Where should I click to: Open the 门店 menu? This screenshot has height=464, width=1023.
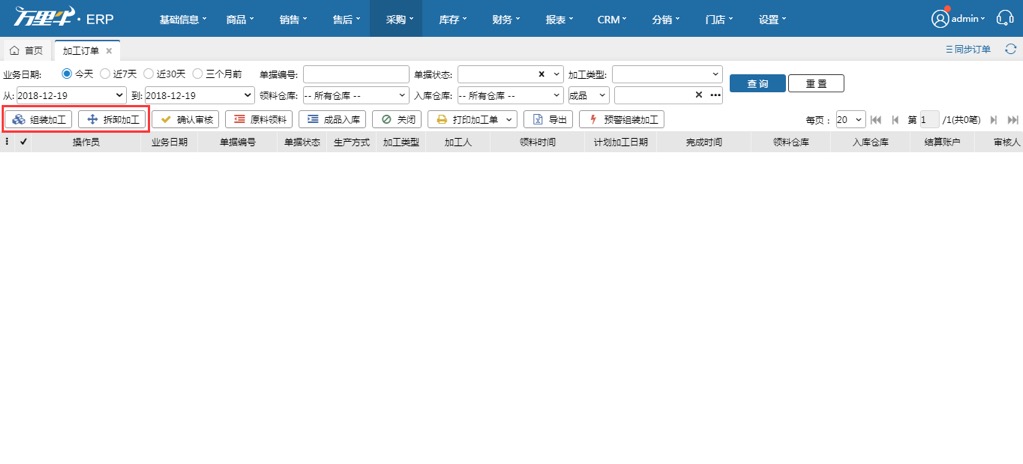click(x=719, y=19)
